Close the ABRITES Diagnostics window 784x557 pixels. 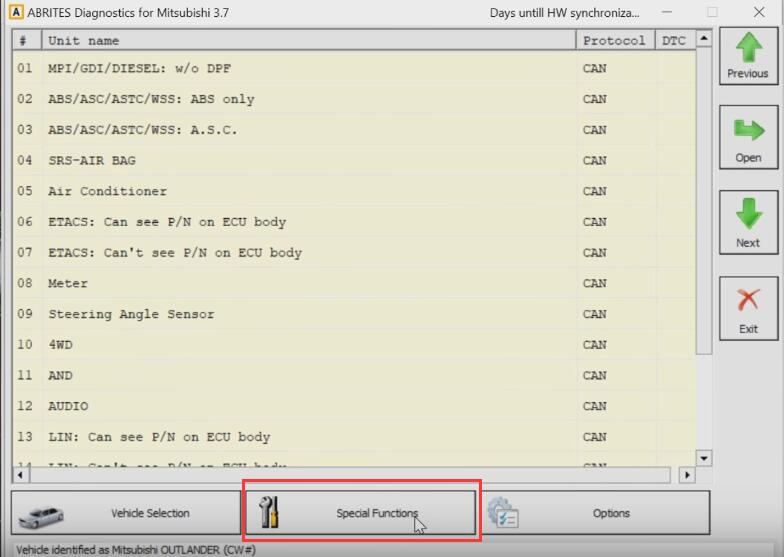759,12
